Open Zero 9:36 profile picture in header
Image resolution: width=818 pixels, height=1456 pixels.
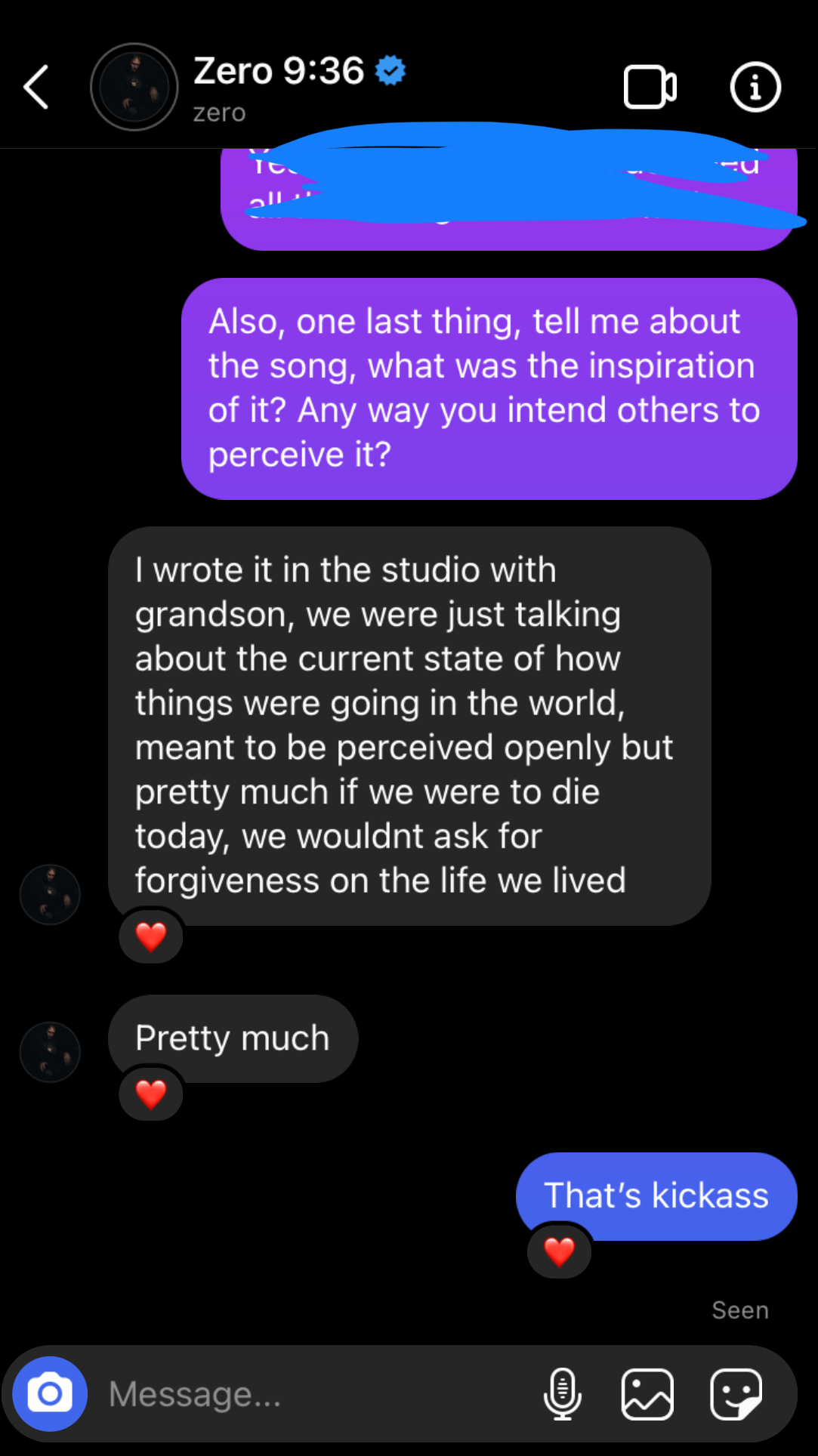click(x=134, y=87)
